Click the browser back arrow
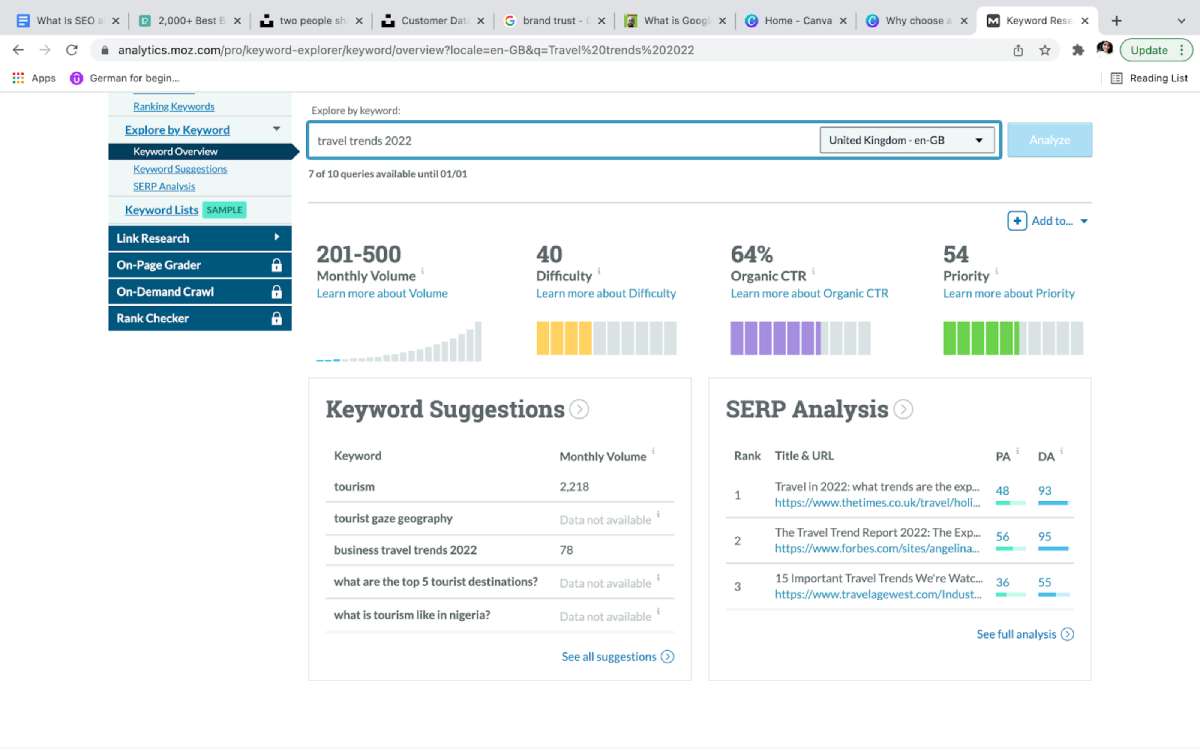The height and width of the screenshot is (750, 1200). (x=18, y=50)
